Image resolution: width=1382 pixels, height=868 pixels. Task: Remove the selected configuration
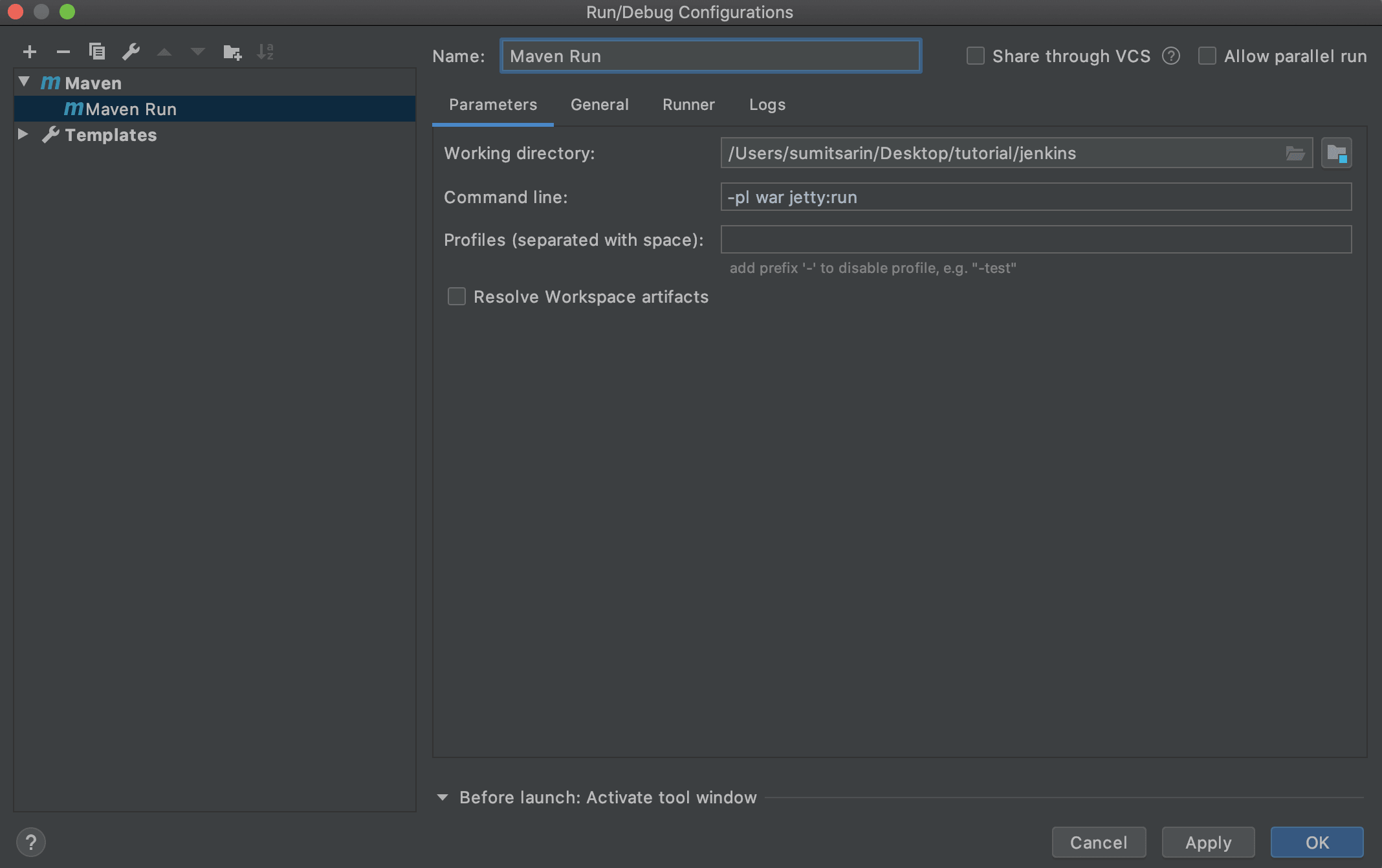pyautogui.click(x=63, y=52)
